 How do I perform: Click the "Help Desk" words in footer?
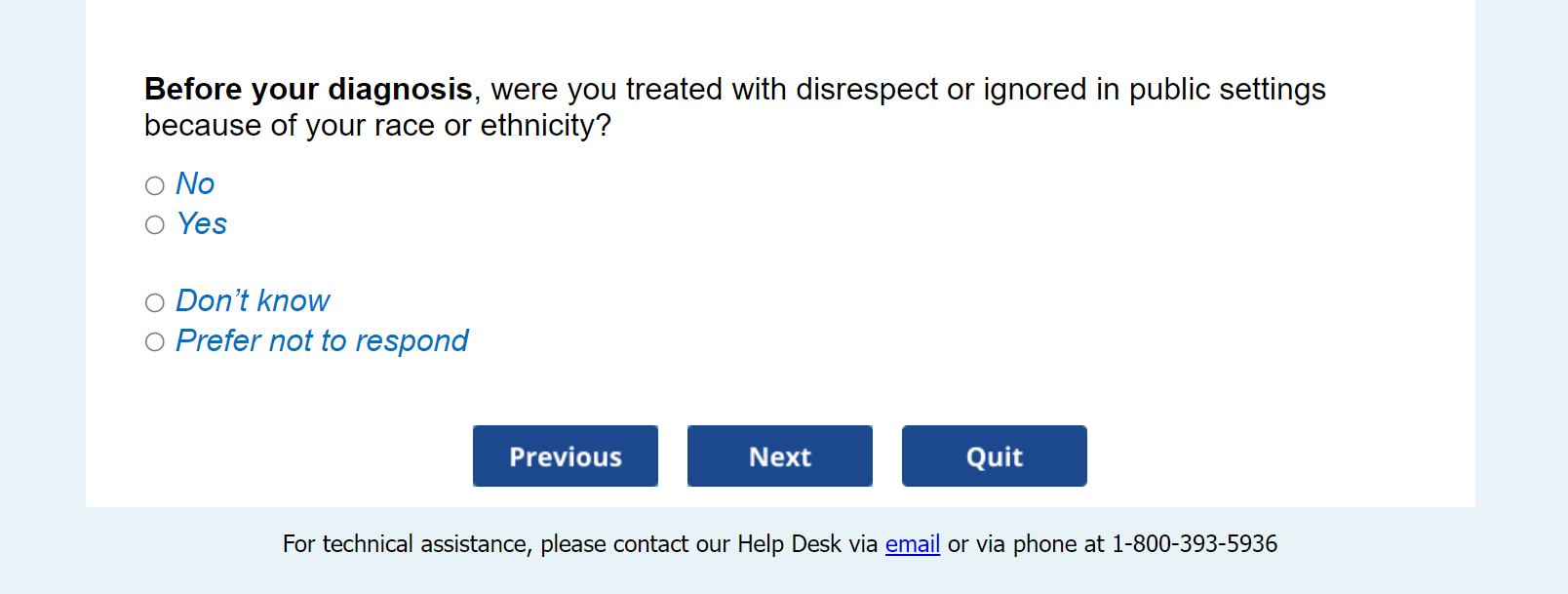click(789, 543)
